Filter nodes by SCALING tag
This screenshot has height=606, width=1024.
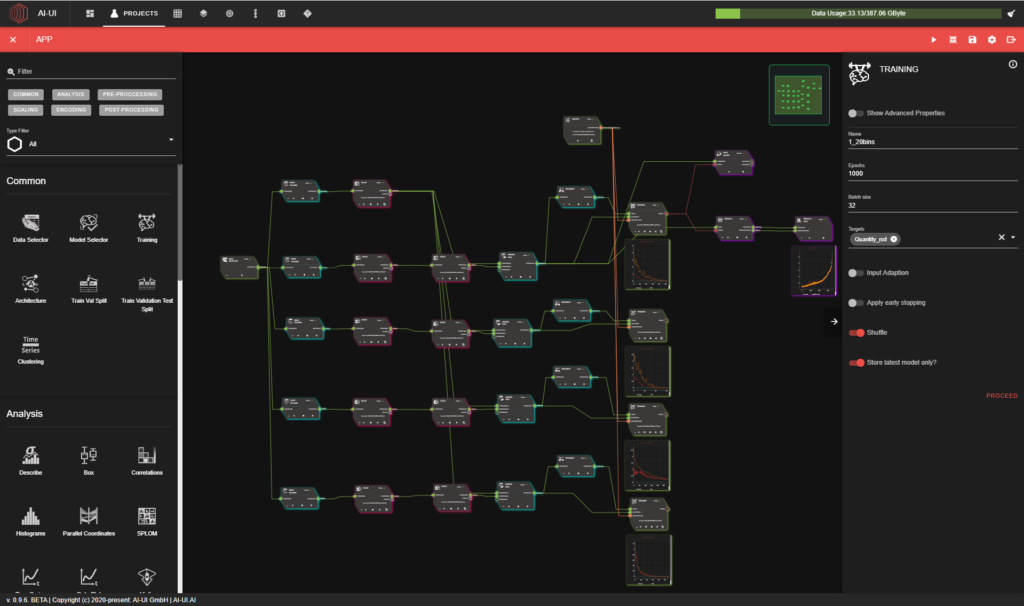[25, 110]
